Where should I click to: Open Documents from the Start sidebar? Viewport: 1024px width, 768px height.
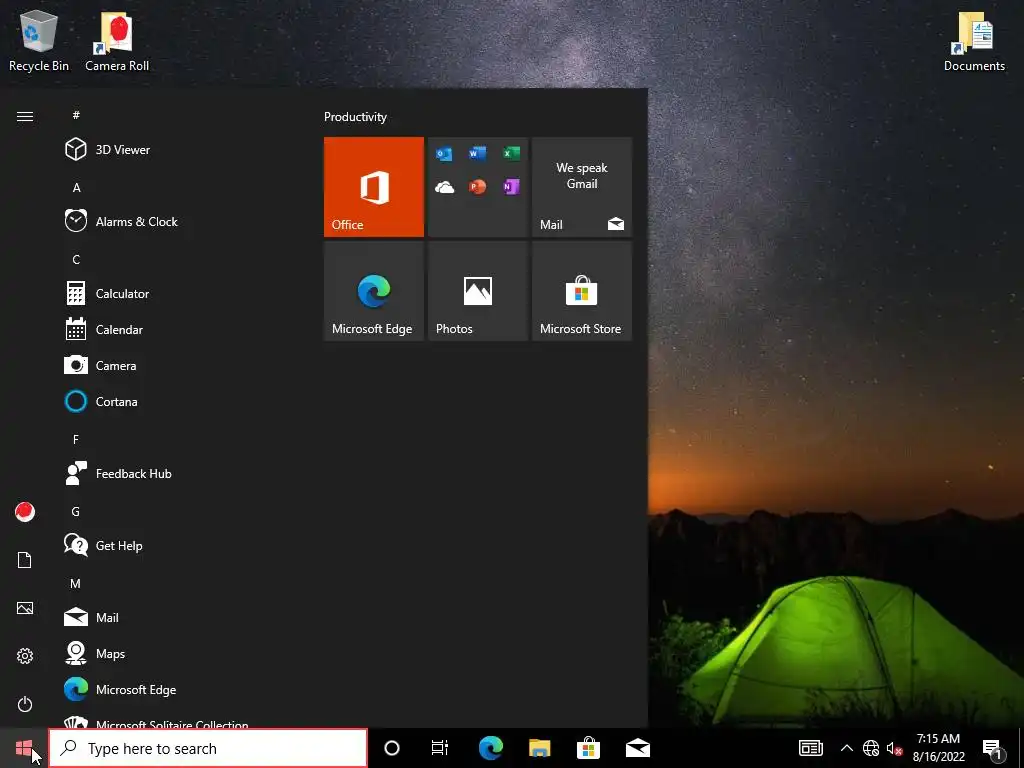25,560
